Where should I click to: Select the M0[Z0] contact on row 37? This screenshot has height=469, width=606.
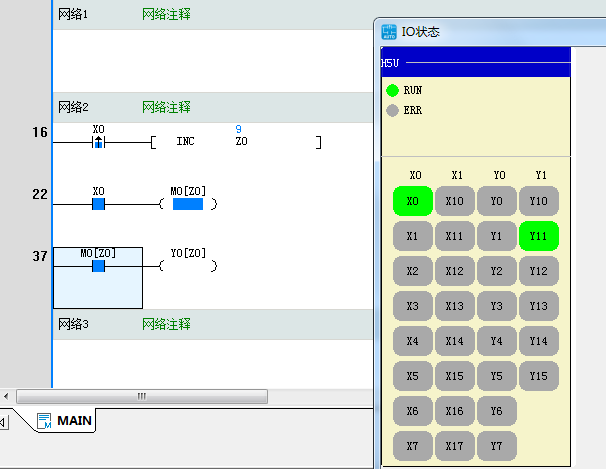click(x=98, y=266)
